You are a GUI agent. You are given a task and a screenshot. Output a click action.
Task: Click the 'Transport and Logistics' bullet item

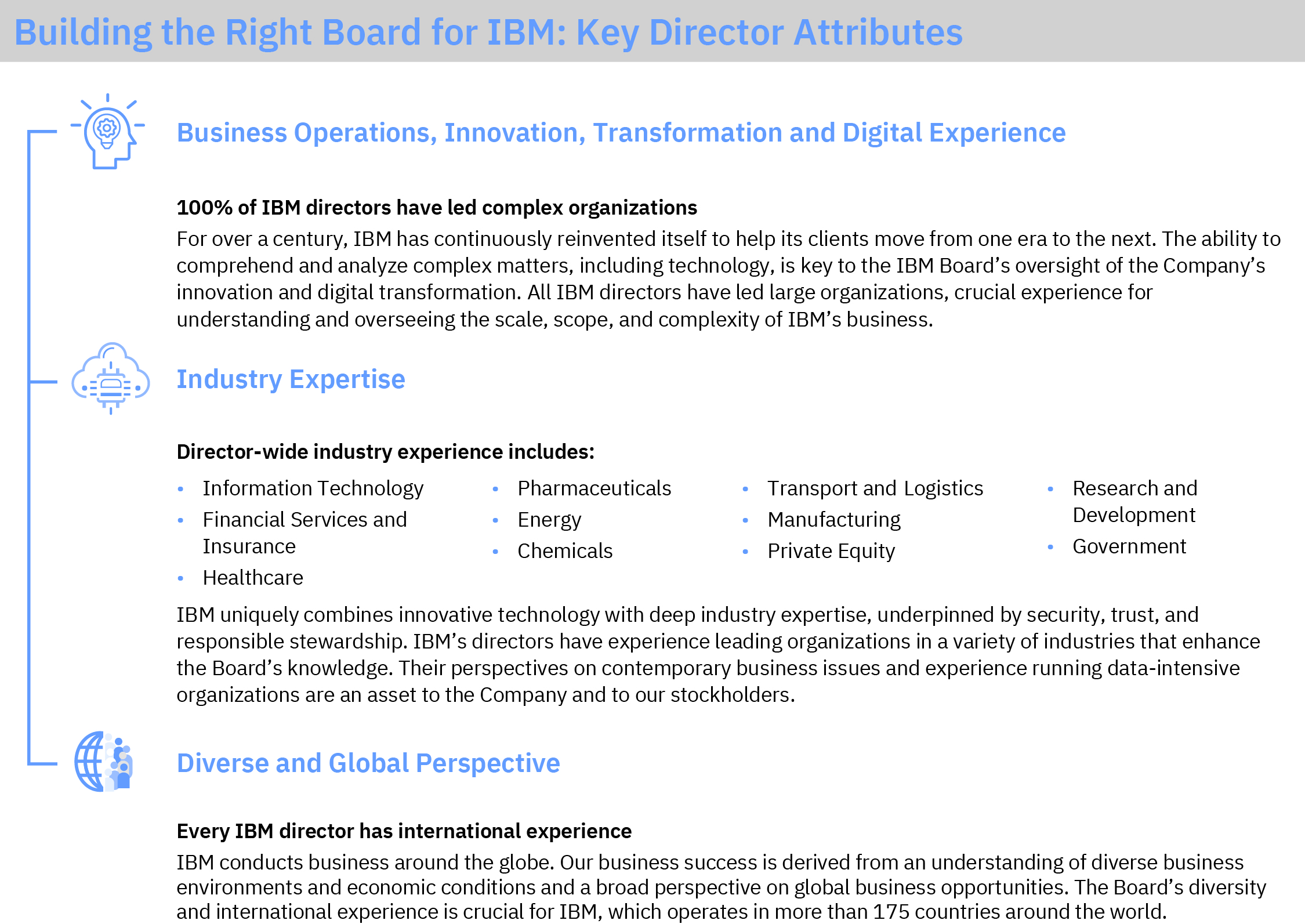pyautogui.click(x=875, y=488)
